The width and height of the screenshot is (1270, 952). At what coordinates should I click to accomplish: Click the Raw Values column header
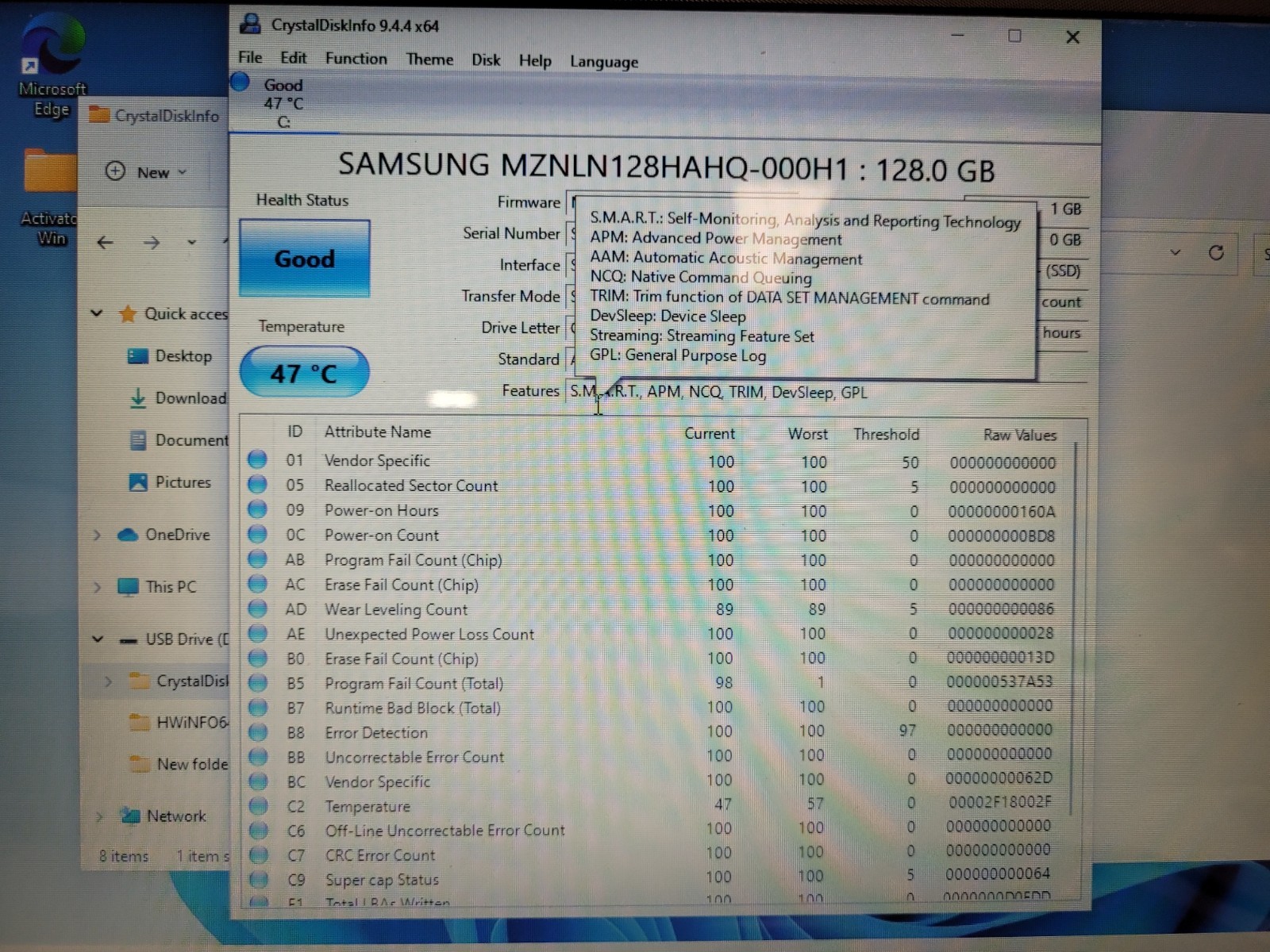[x=1020, y=435]
